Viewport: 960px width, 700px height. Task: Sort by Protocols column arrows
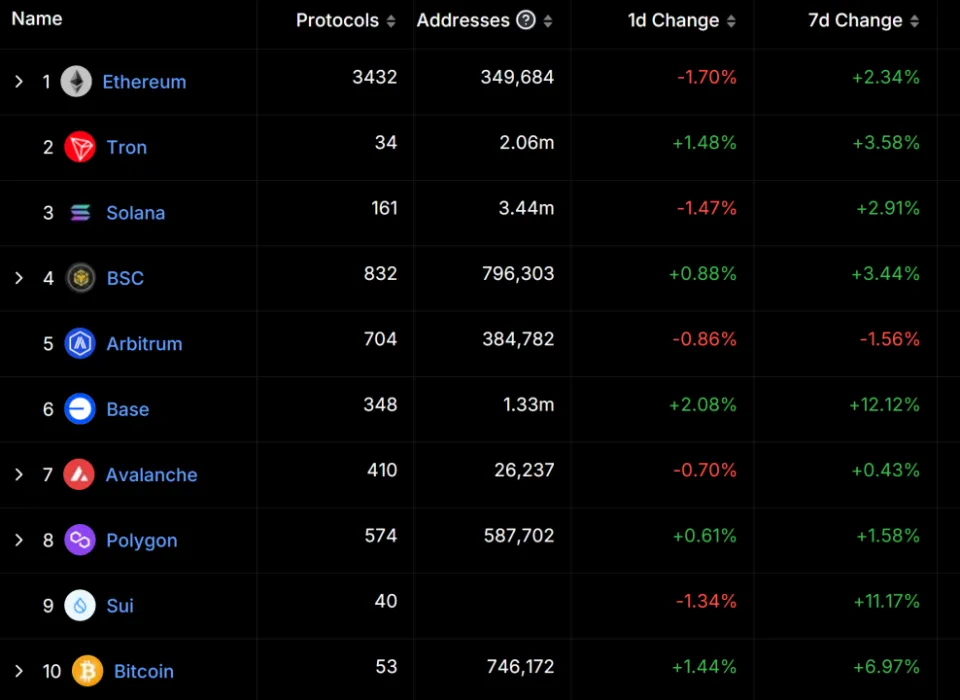coord(391,21)
